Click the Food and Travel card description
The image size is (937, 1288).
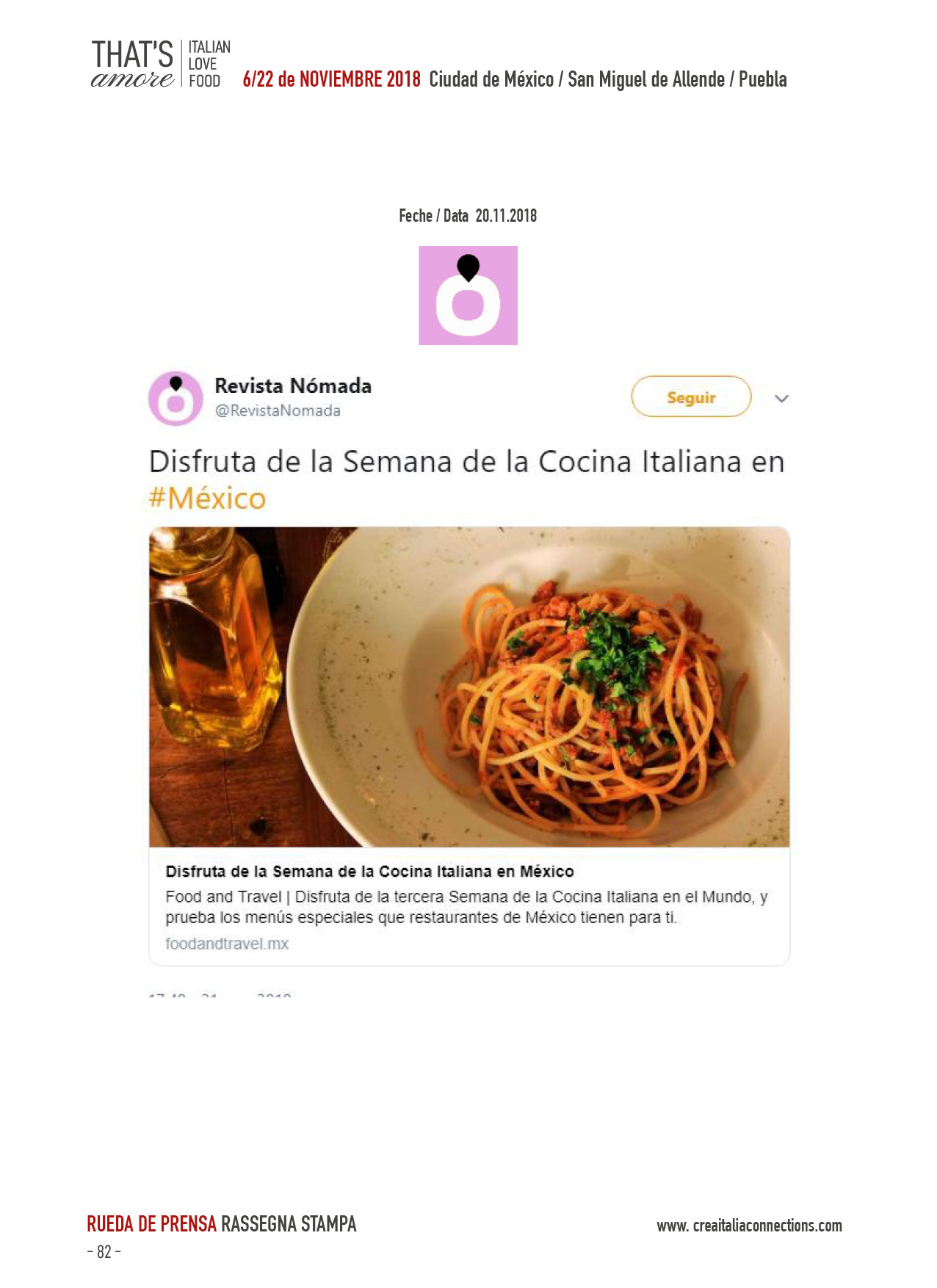click(466, 907)
